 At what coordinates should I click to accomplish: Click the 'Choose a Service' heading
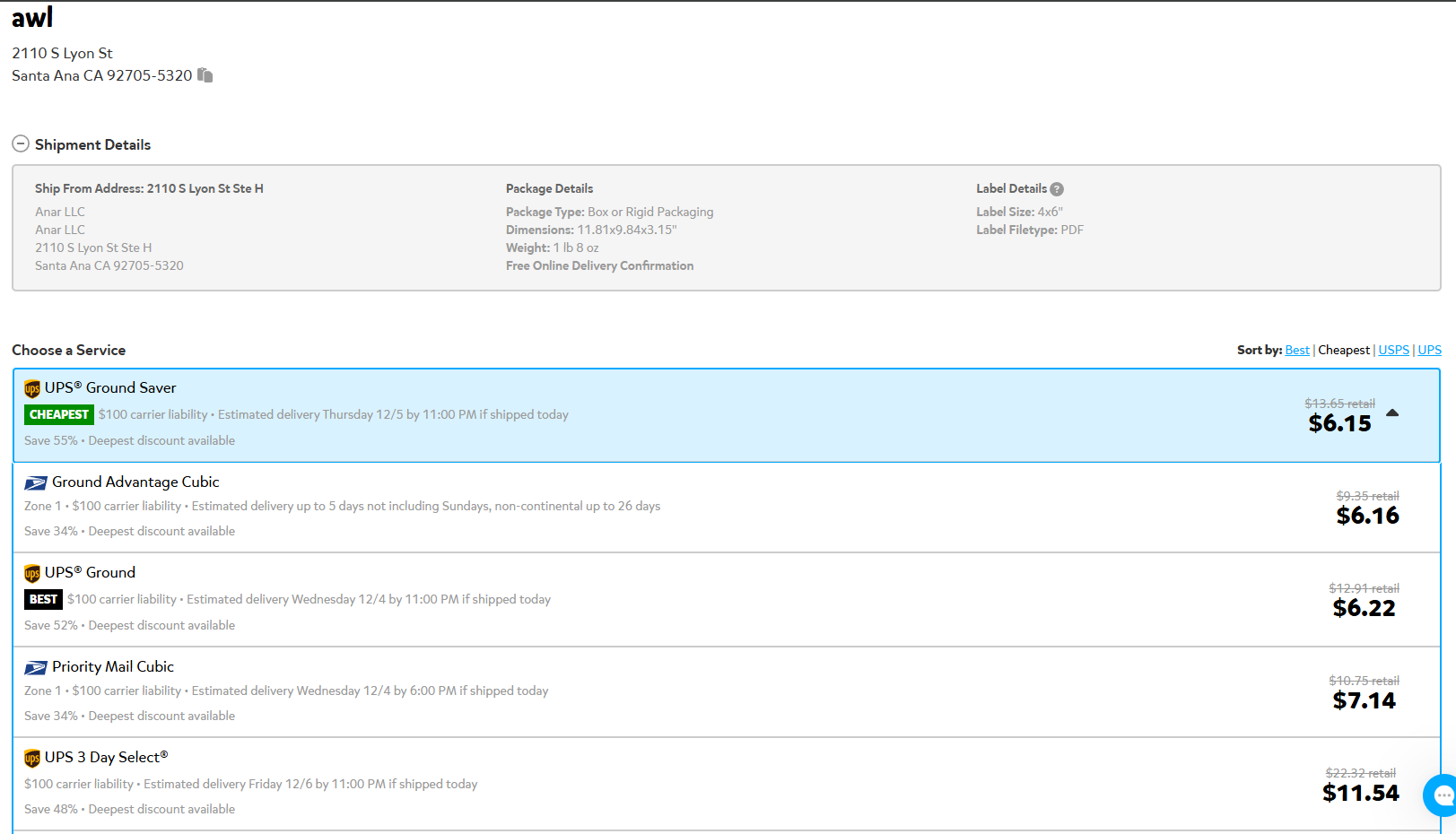coord(68,350)
